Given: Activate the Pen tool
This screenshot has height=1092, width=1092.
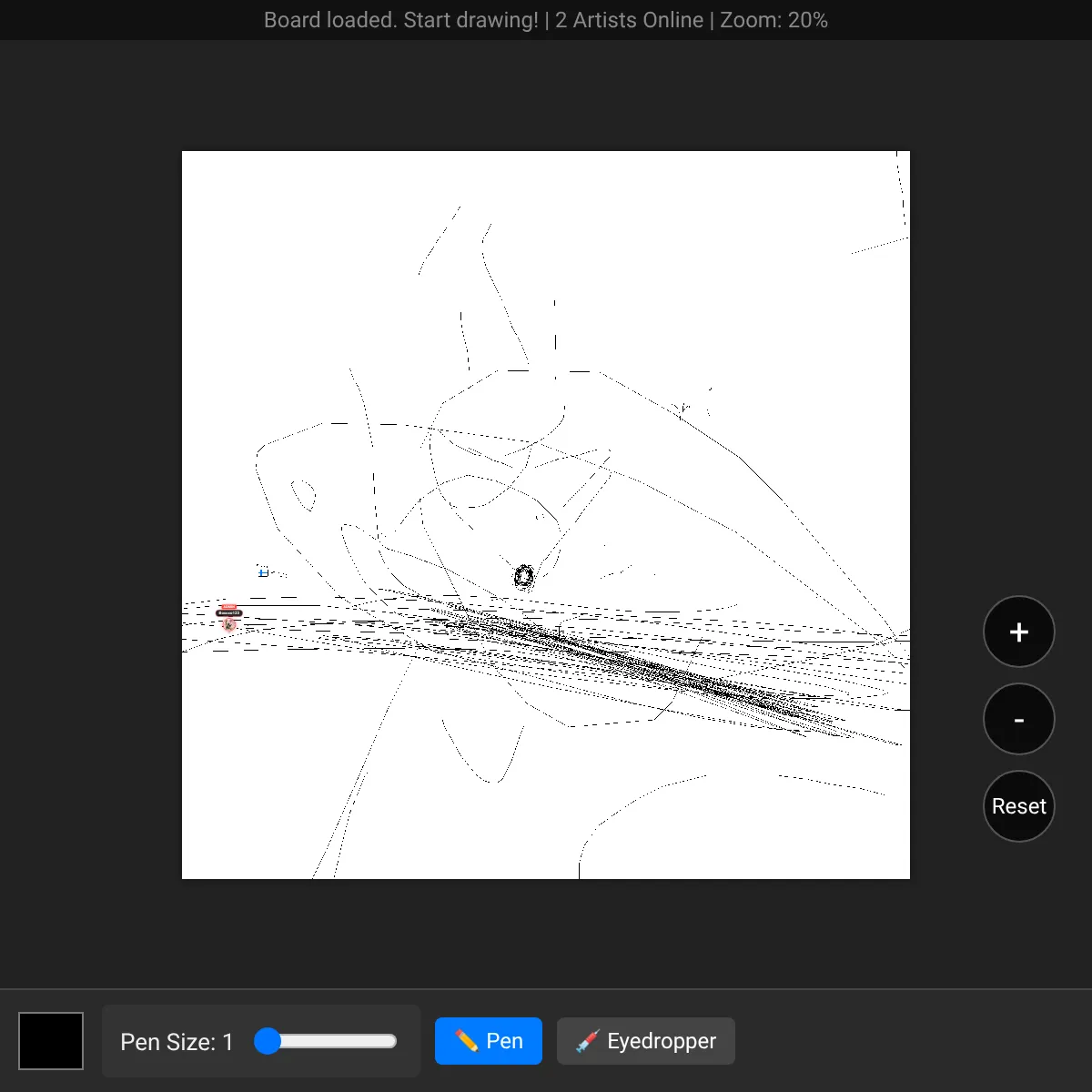Looking at the screenshot, I should click(489, 1041).
